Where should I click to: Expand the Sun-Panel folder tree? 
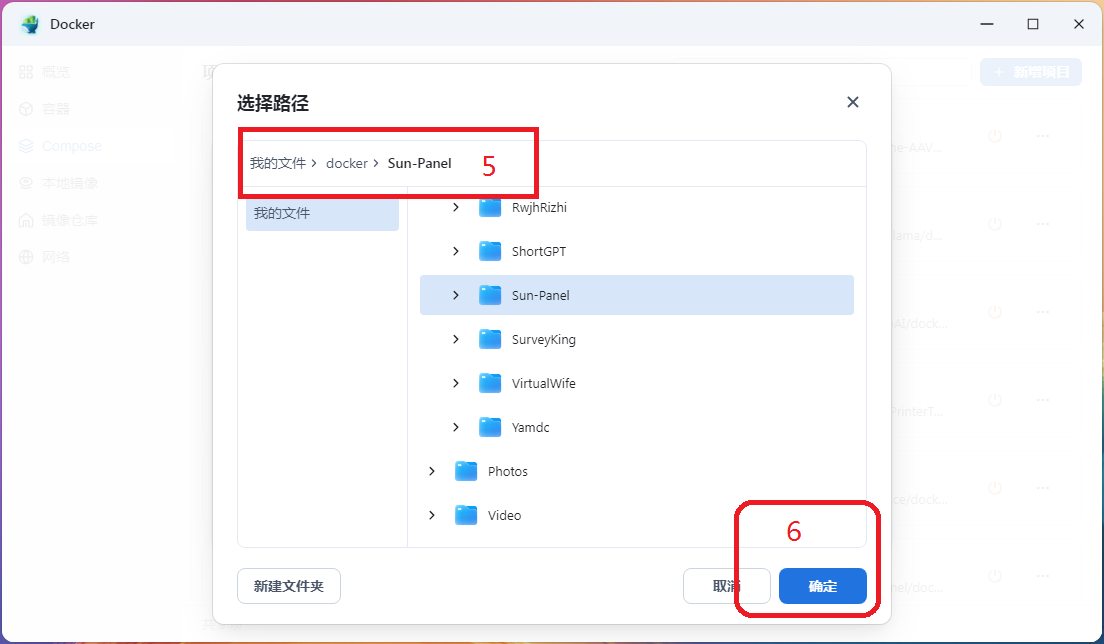(x=456, y=295)
